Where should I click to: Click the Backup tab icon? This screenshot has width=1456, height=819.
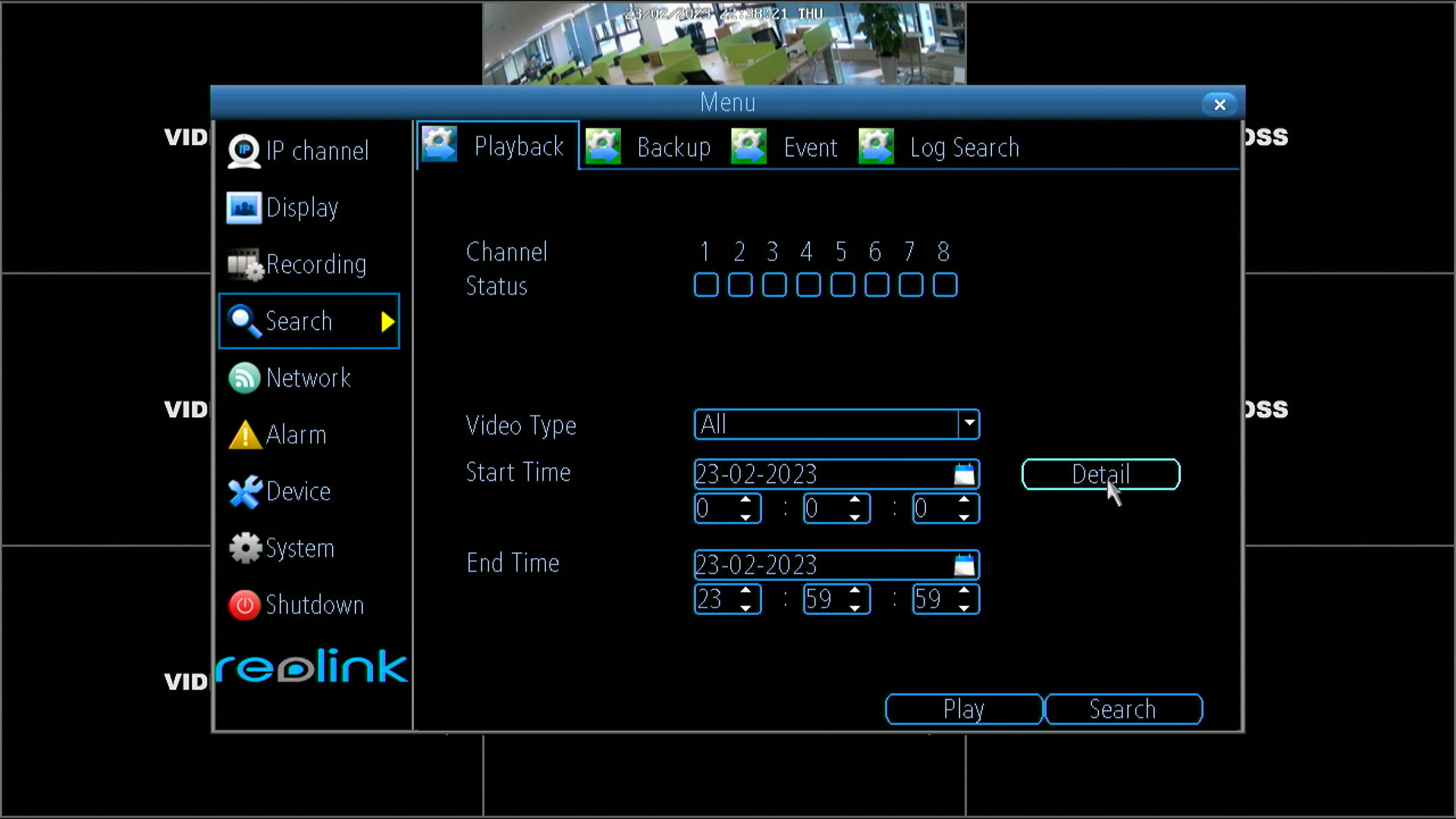pos(604,147)
